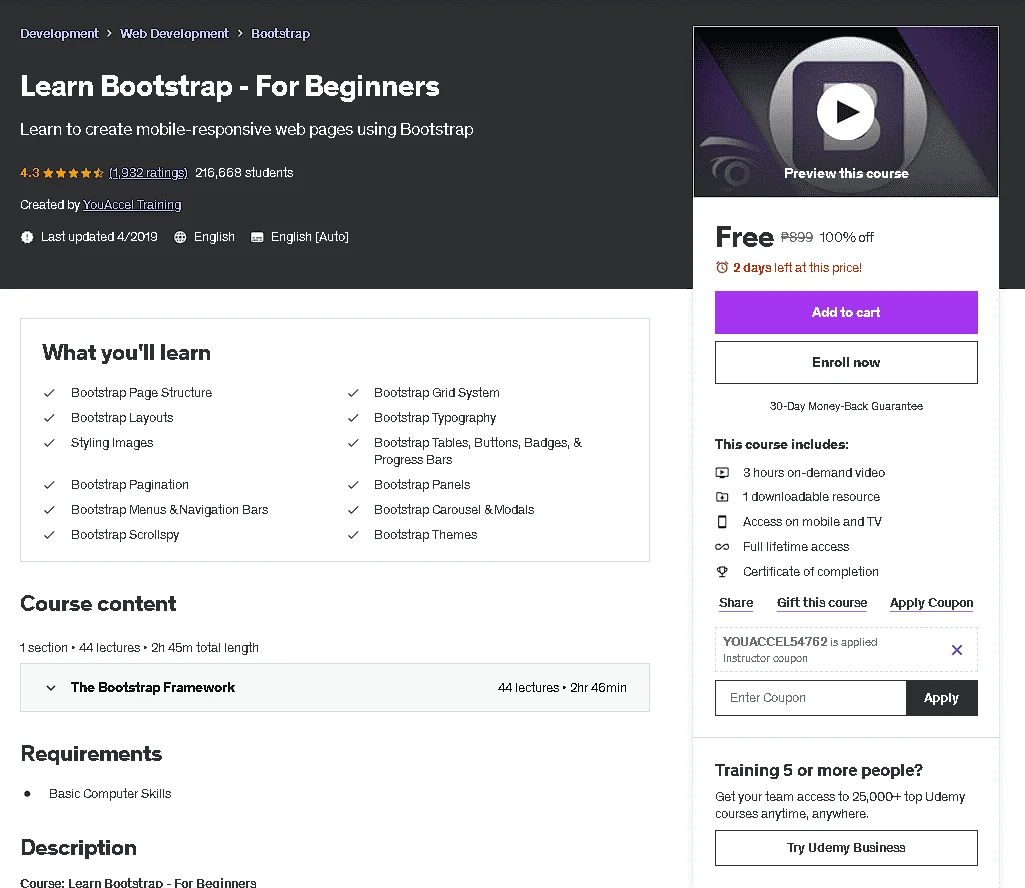Image resolution: width=1025 pixels, height=888 pixels.
Task: Click the 216,668 students text
Action: tap(244, 173)
